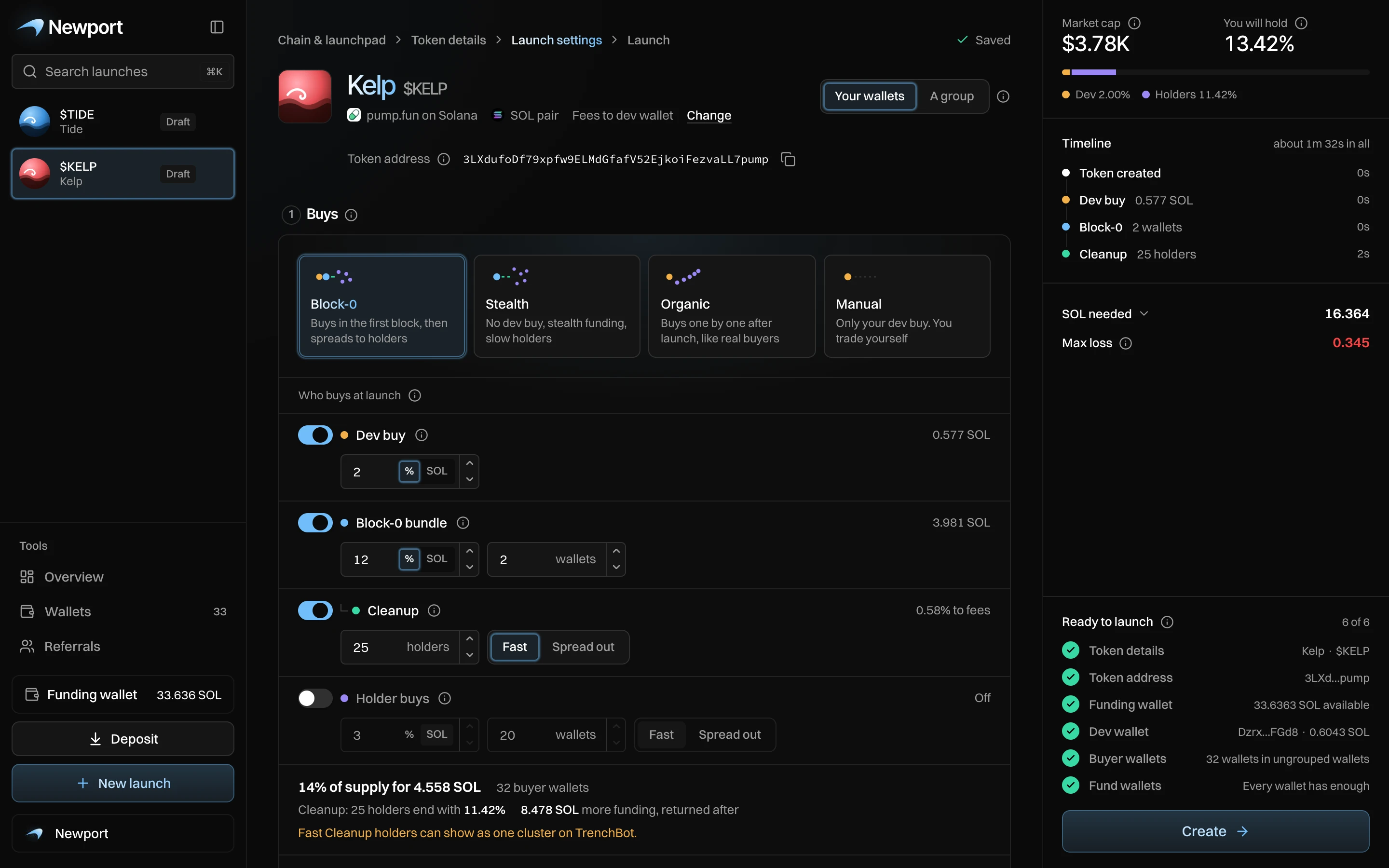Open the $TIDE draft launch
The width and height of the screenshot is (1389, 868).
pos(123,122)
